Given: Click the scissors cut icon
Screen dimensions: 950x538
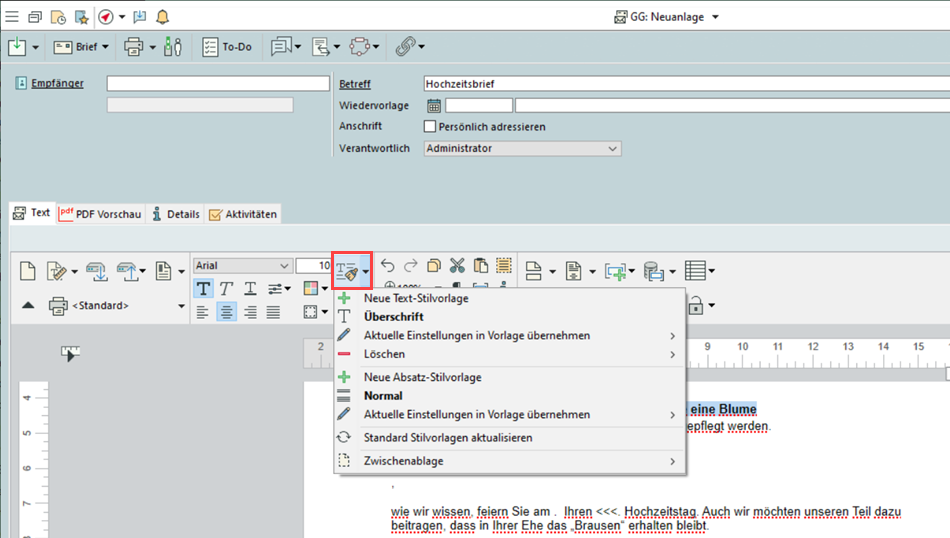Looking at the screenshot, I should 457,266.
